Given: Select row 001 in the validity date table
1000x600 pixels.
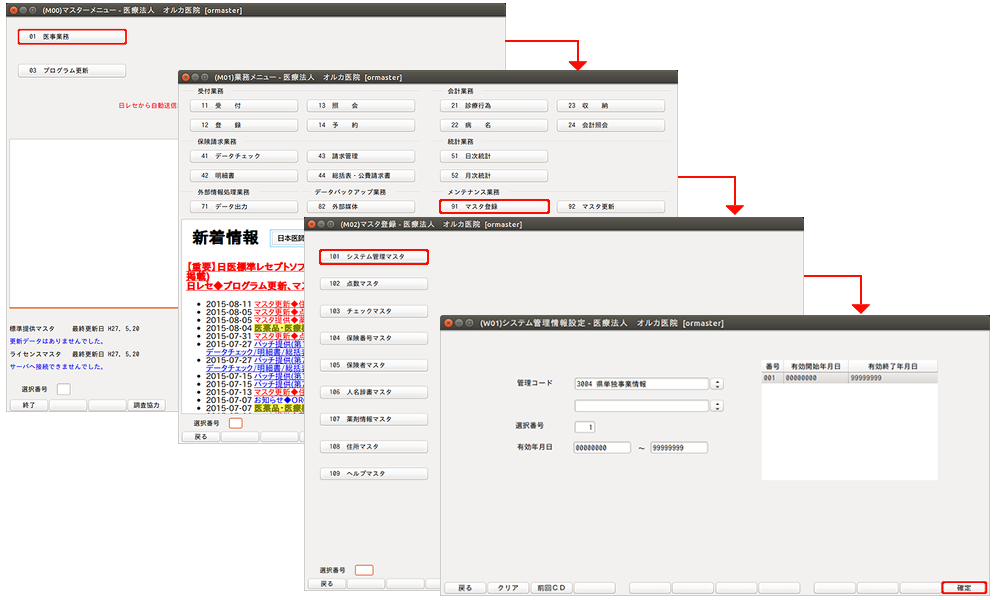Looking at the screenshot, I should [x=849, y=378].
